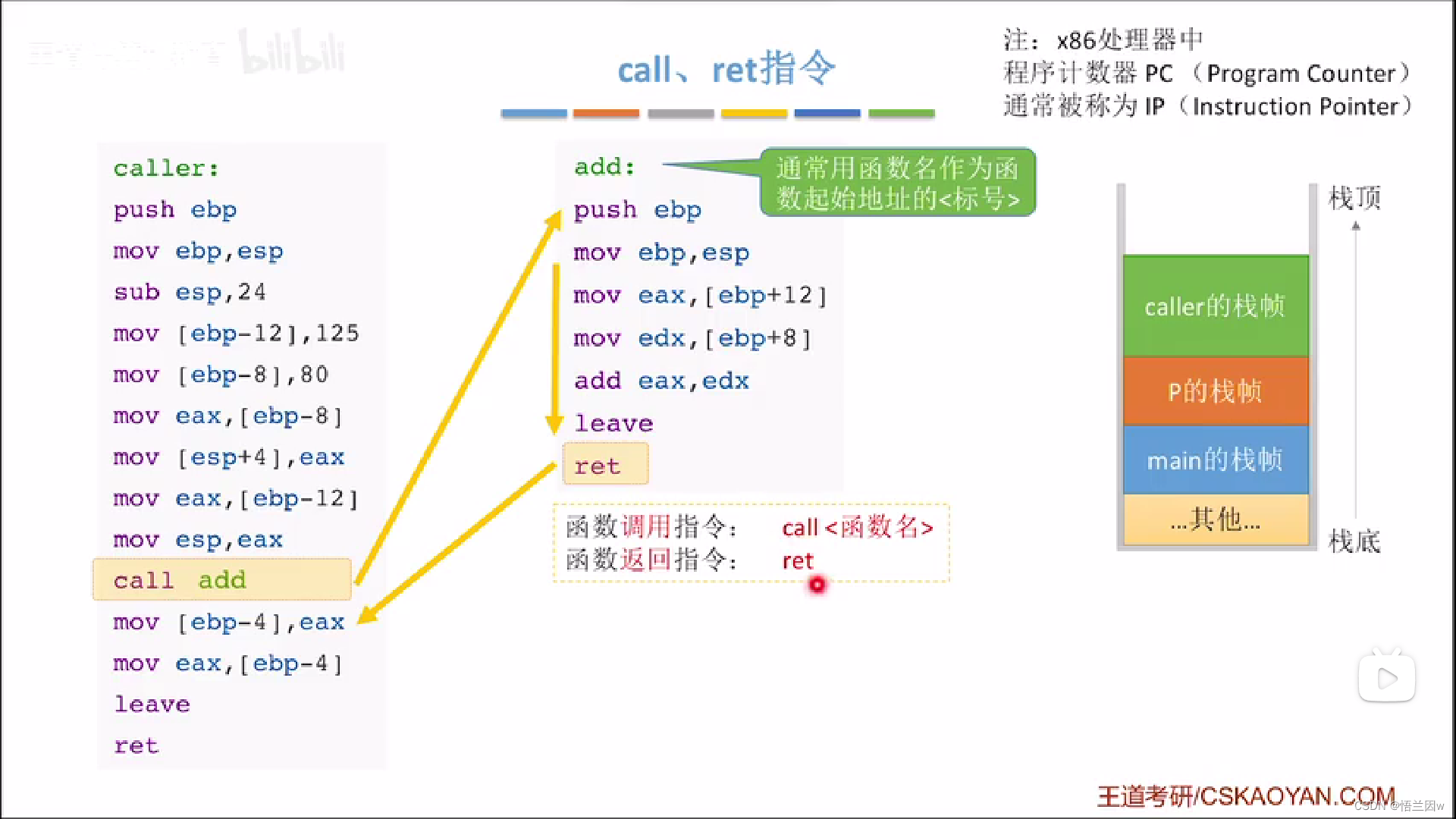
Task: Click the green label callout bubble
Action: tap(897, 183)
